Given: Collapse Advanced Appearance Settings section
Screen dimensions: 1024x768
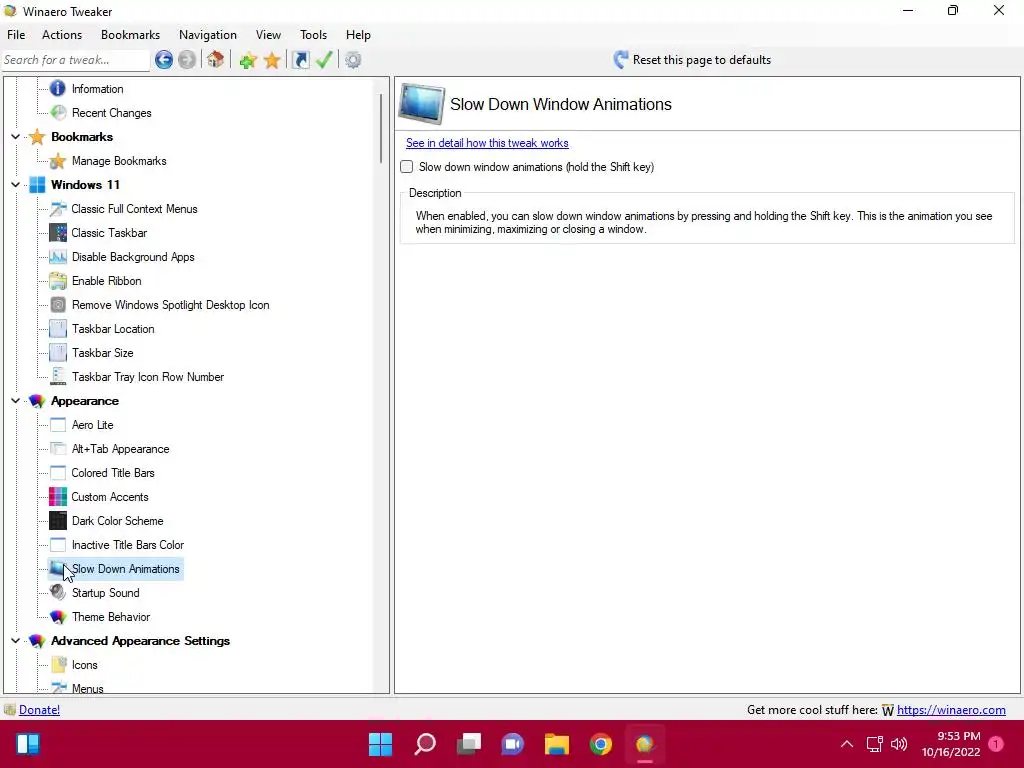Looking at the screenshot, I should (16, 641).
